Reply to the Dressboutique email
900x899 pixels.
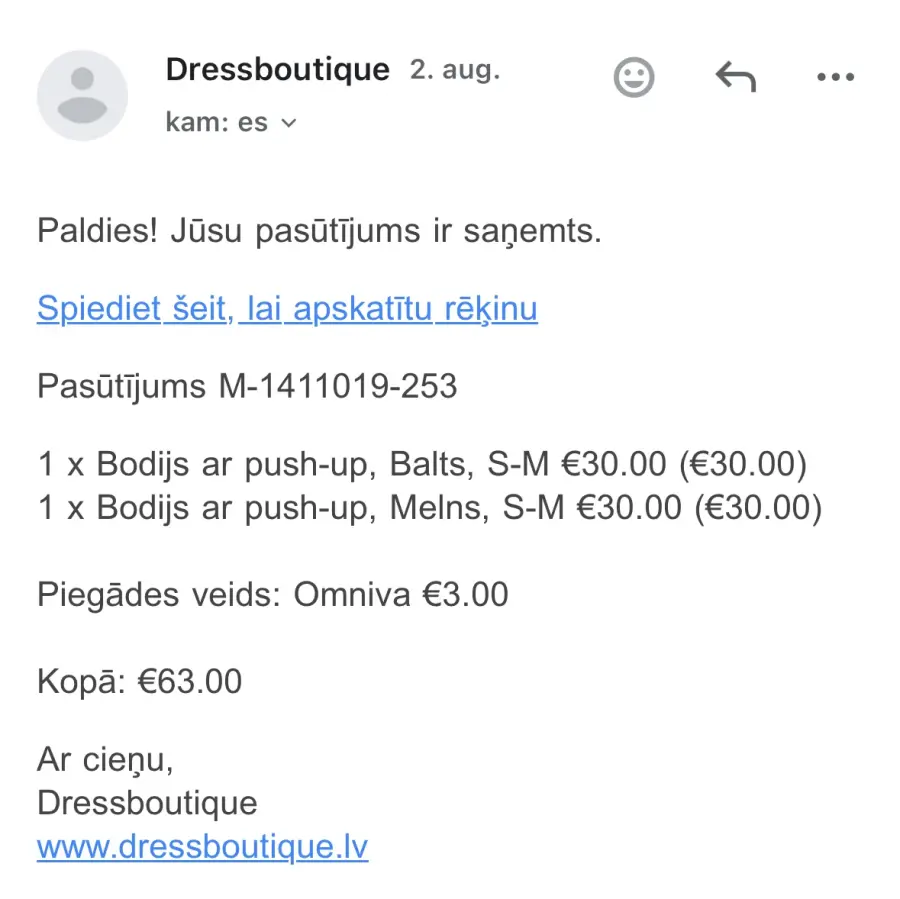click(x=735, y=77)
